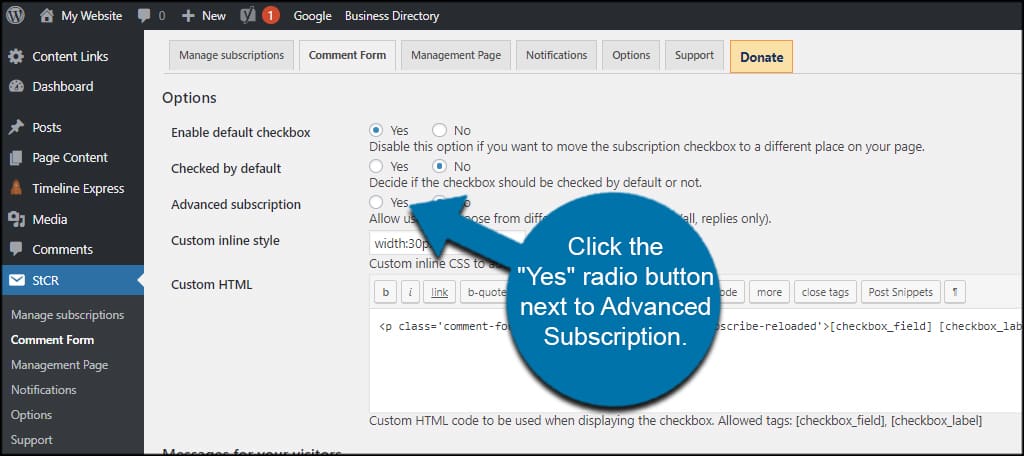Click the Post Snippets editor button
Image resolution: width=1024 pixels, height=456 pixels.
coord(900,292)
